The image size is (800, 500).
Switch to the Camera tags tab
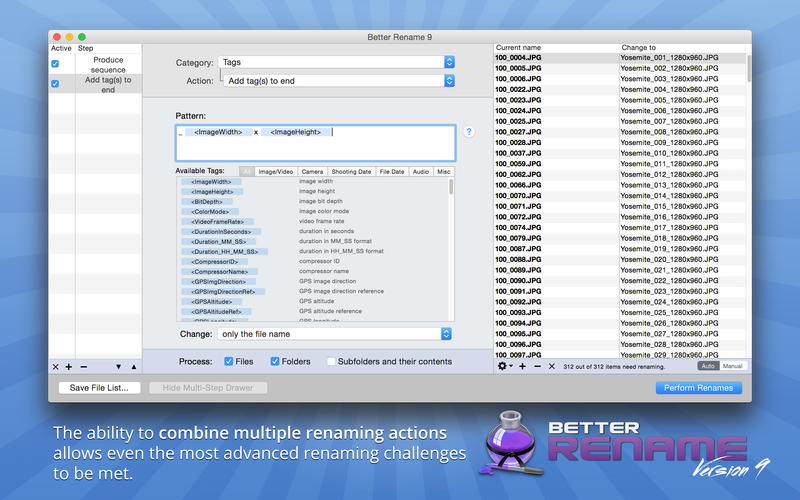click(312, 172)
